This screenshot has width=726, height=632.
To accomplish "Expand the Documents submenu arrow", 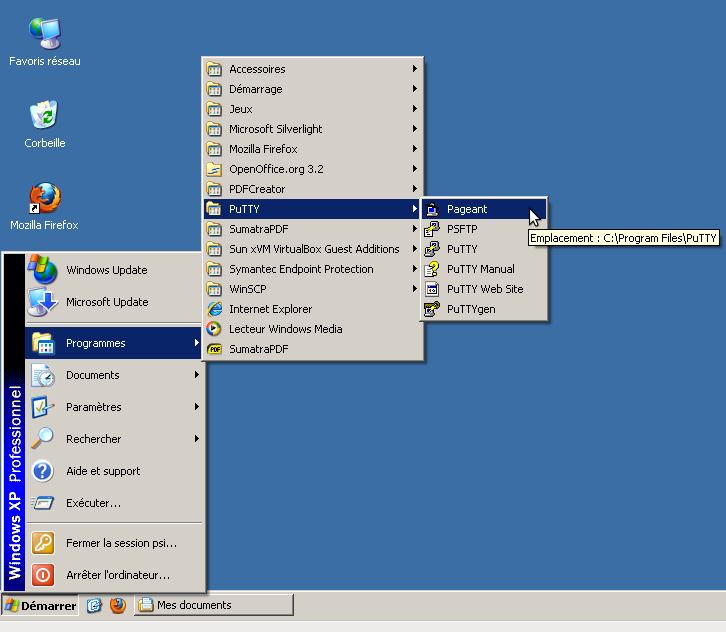I will coord(197,375).
